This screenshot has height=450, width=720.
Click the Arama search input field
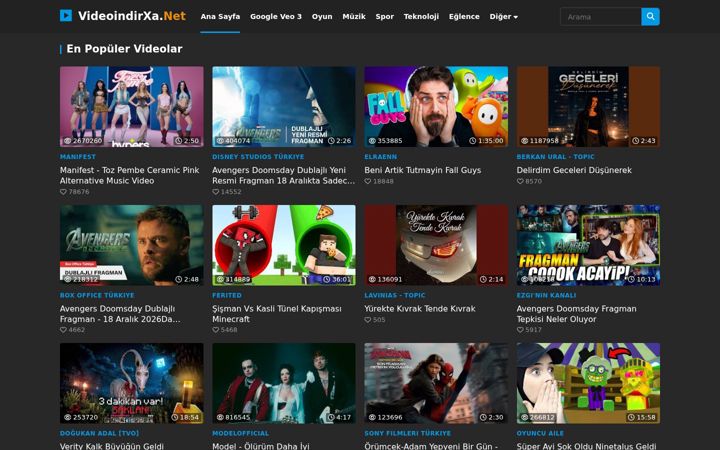click(x=601, y=17)
